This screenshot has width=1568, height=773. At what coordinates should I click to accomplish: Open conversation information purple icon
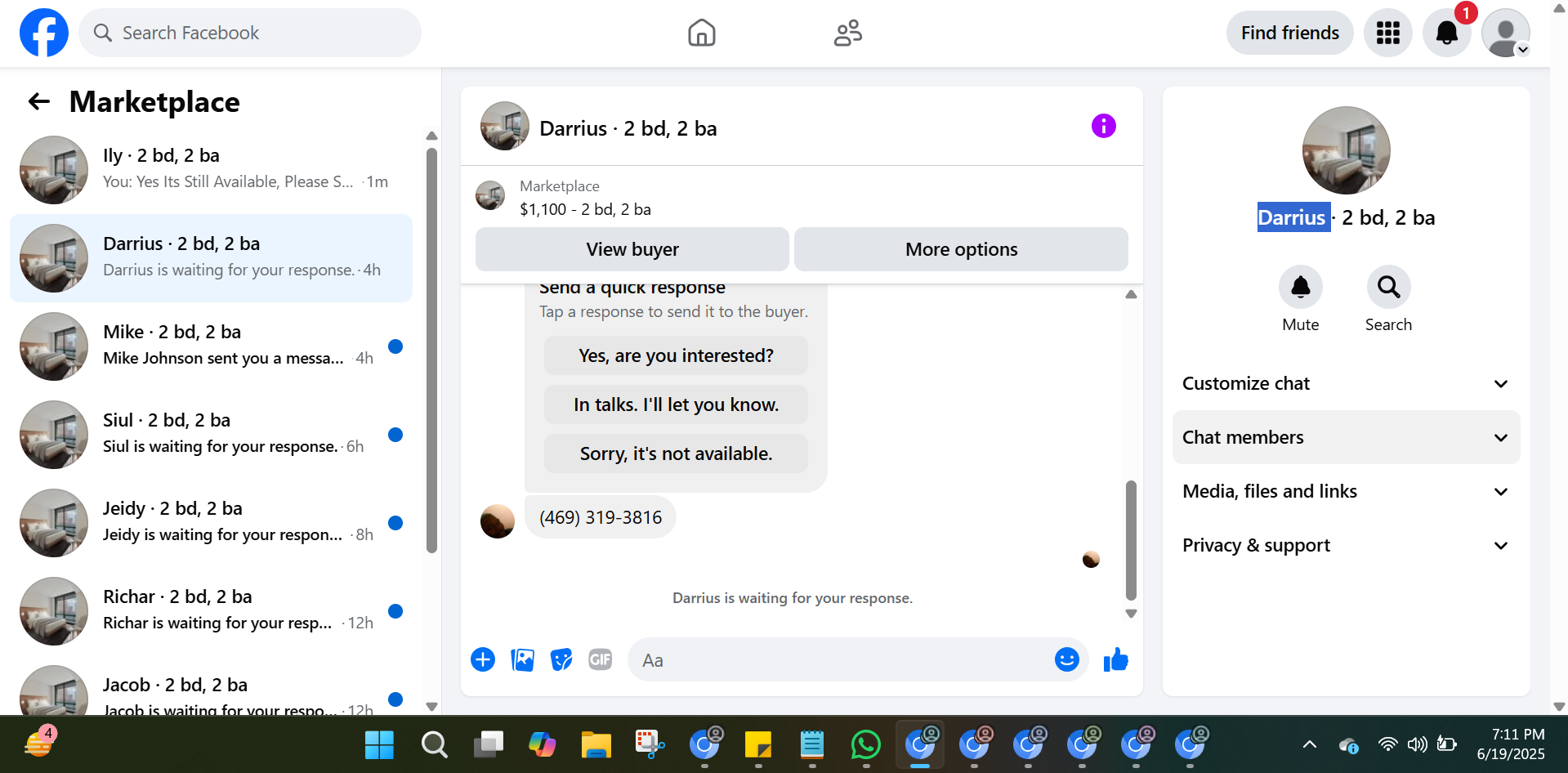click(x=1104, y=126)
